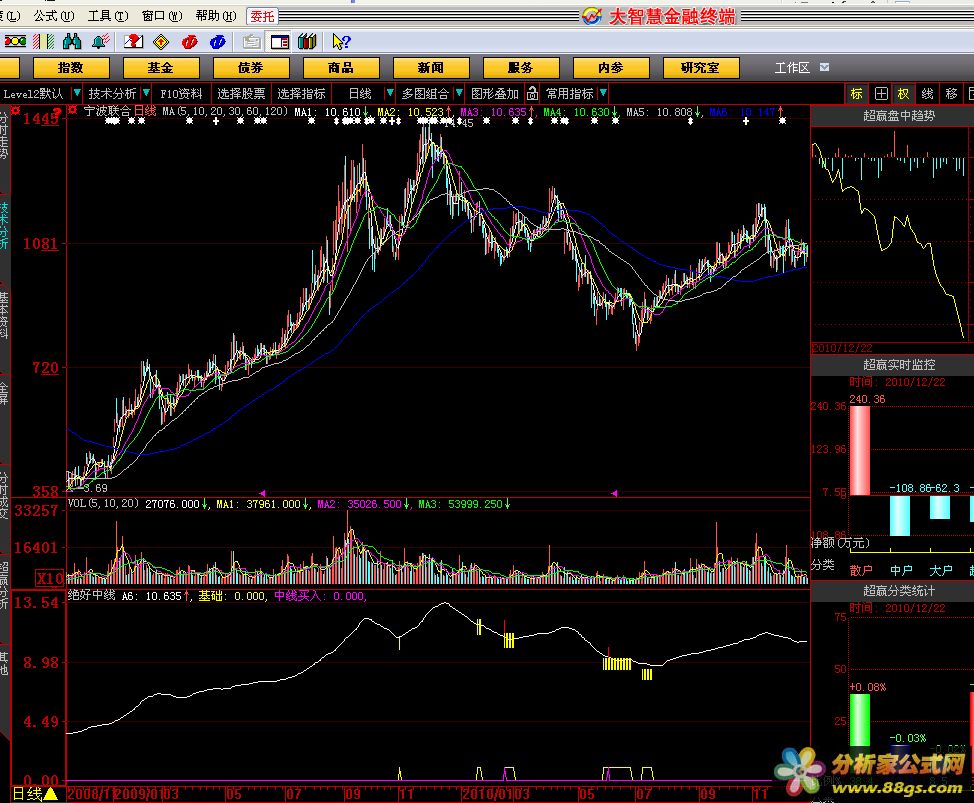Click the 债券 button
This screenshot has height=803, width=974.
tap(251, 68)
